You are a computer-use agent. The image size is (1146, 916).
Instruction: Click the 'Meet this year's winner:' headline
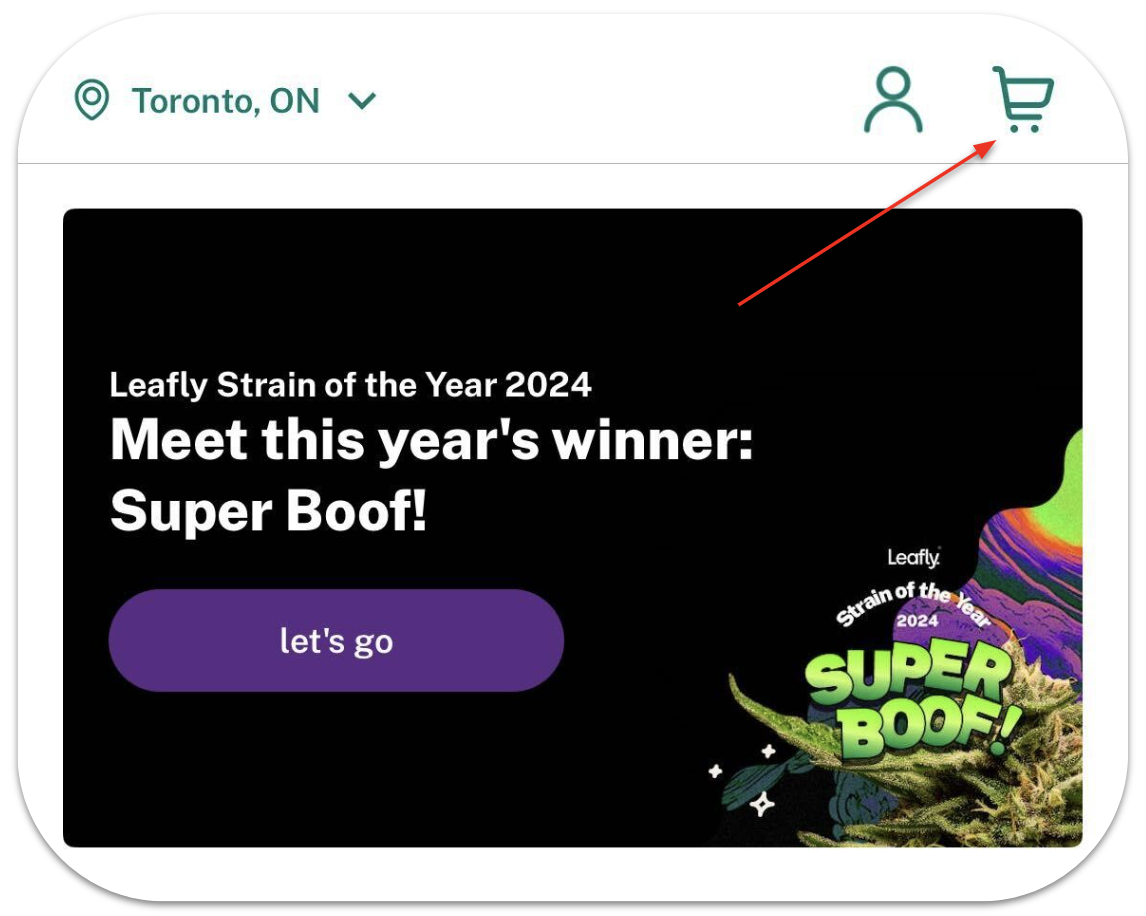coord(431,440)
